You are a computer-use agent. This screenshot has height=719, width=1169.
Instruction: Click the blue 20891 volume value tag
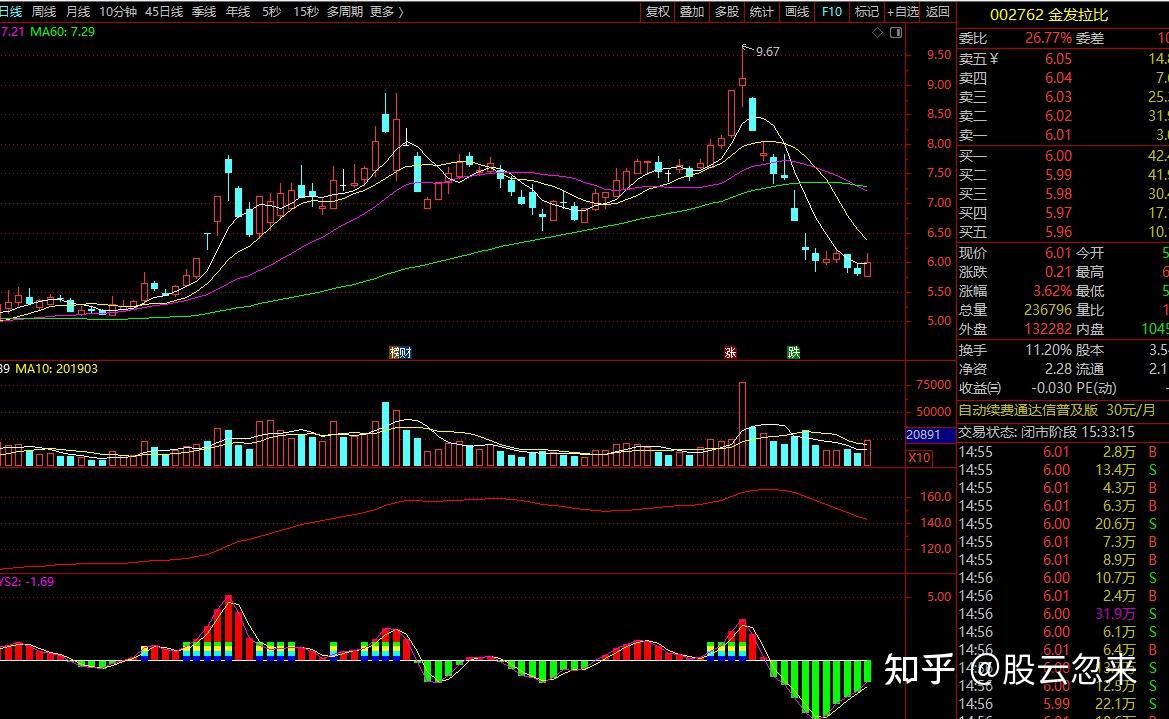tap(922, 435)
